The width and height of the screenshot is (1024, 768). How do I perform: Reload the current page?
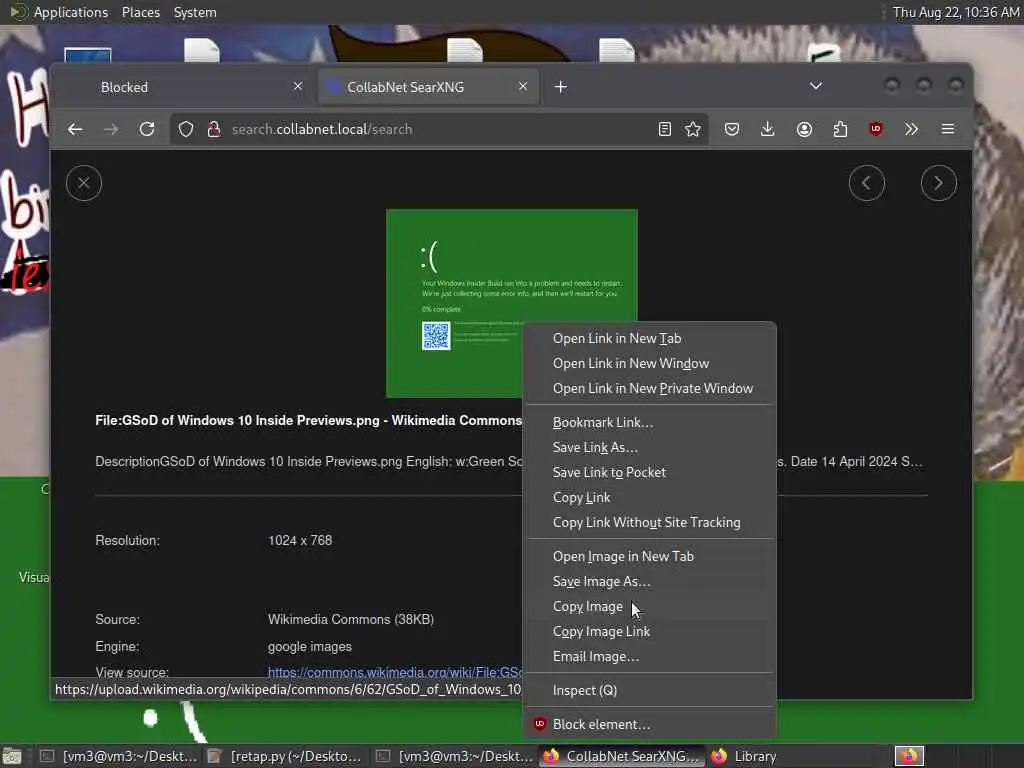pos(147,129)
